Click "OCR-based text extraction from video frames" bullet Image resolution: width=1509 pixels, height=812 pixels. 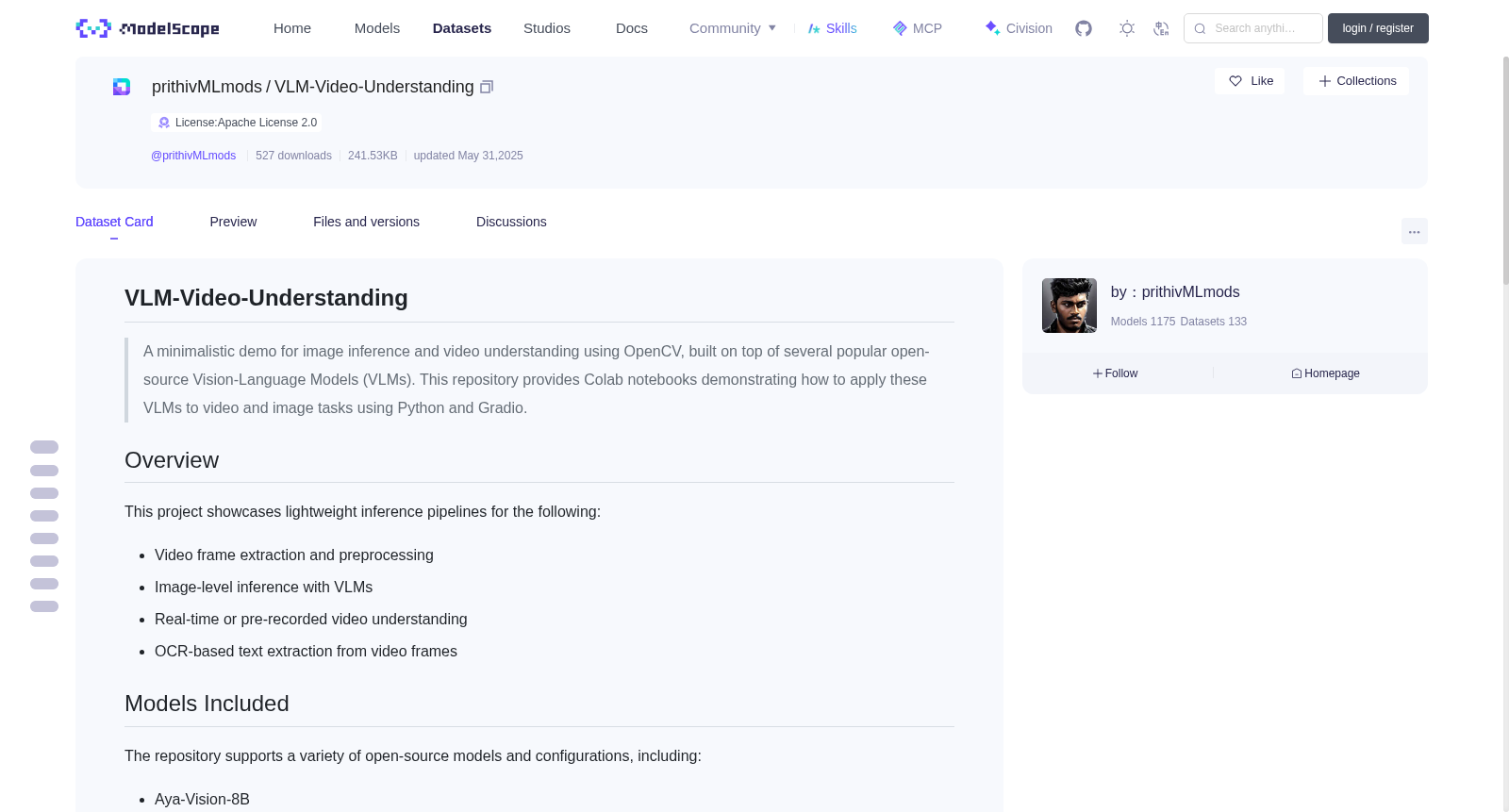pos(306,652)
